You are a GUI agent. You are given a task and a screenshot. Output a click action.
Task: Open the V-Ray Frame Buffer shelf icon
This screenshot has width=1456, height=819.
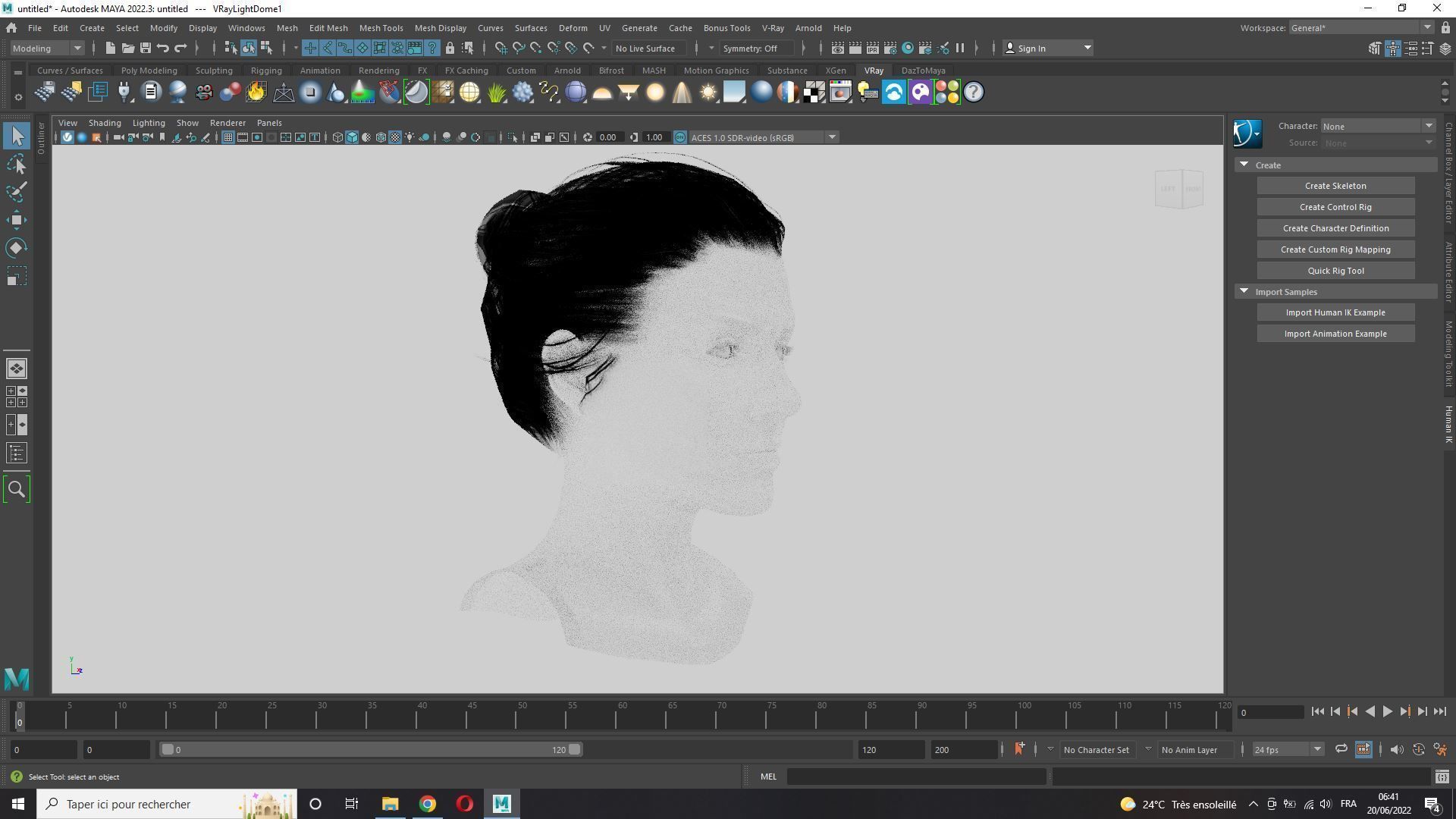840,93
